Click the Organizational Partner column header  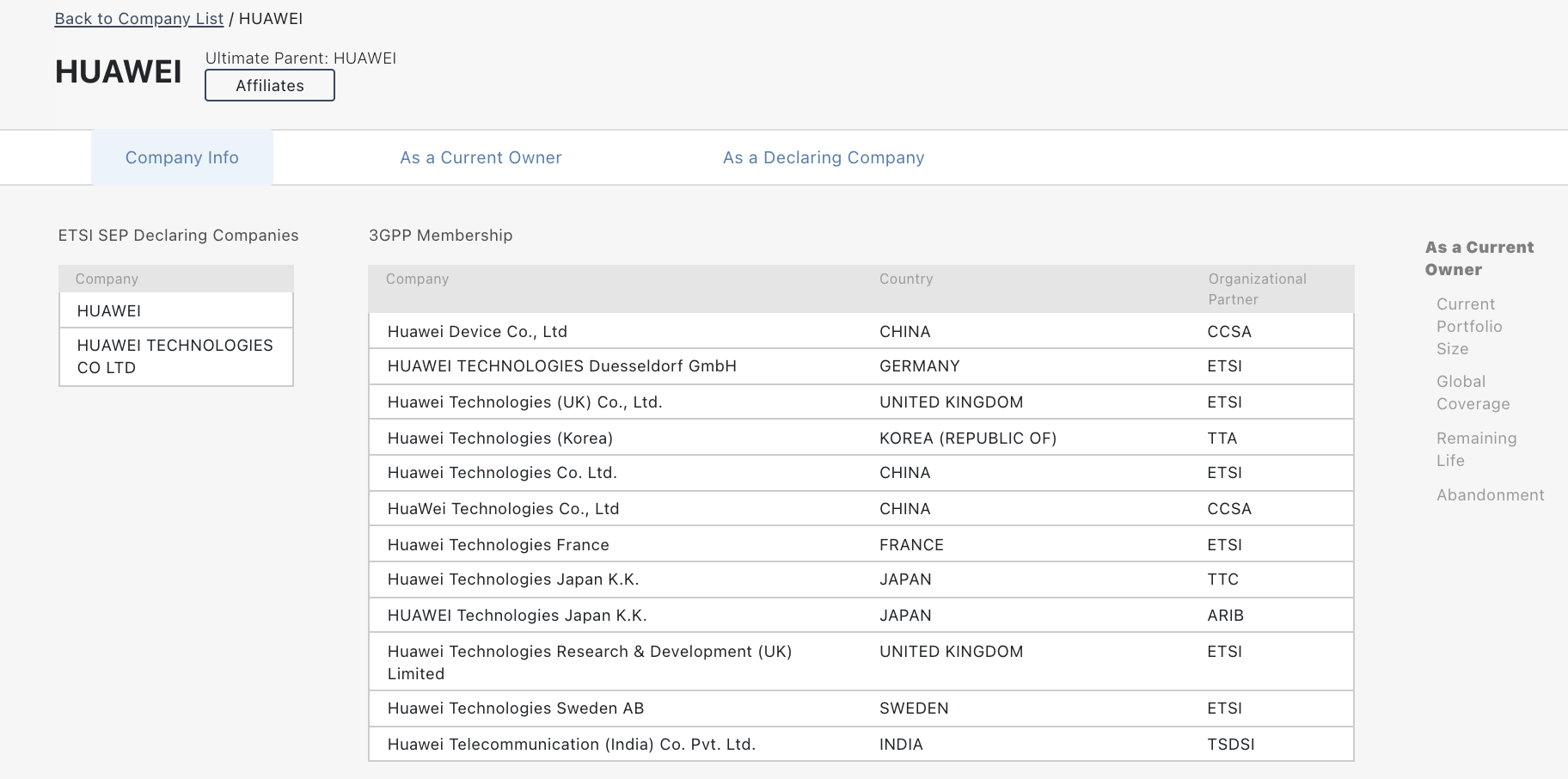(1257, 289)
